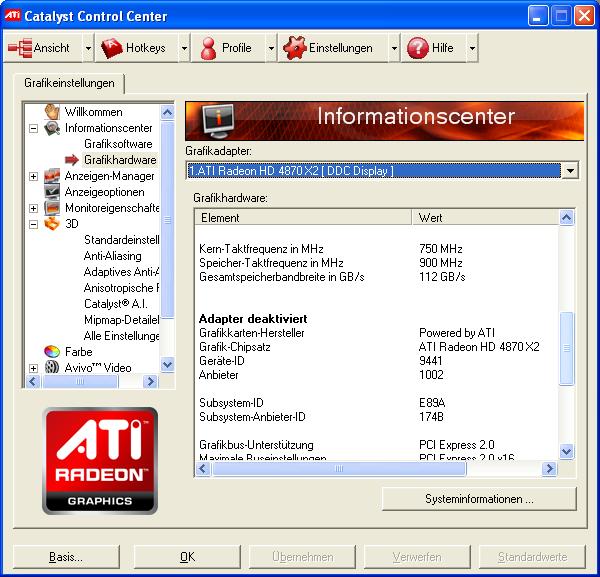This screenshot has width=600, height=577.
Task: Click the Grafikbus-Unterstützung row
Action: tap(377, 445)
